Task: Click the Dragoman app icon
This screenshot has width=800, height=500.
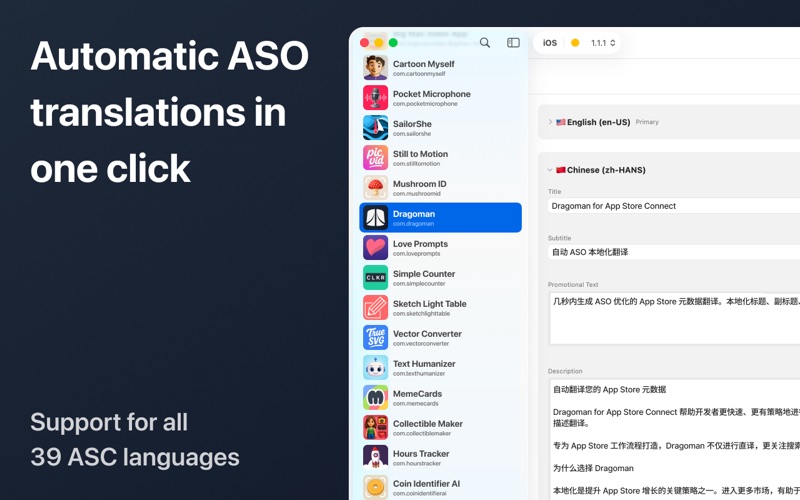Action: 376,218
